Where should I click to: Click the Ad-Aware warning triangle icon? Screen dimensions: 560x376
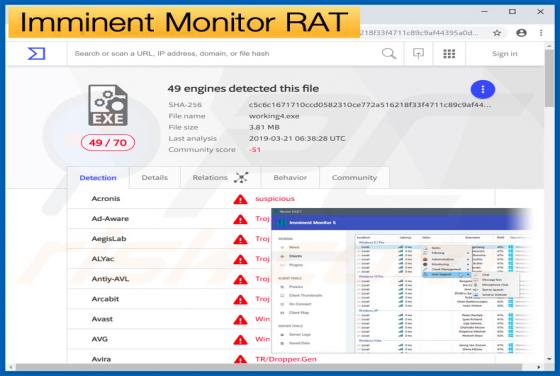(240, 219)
